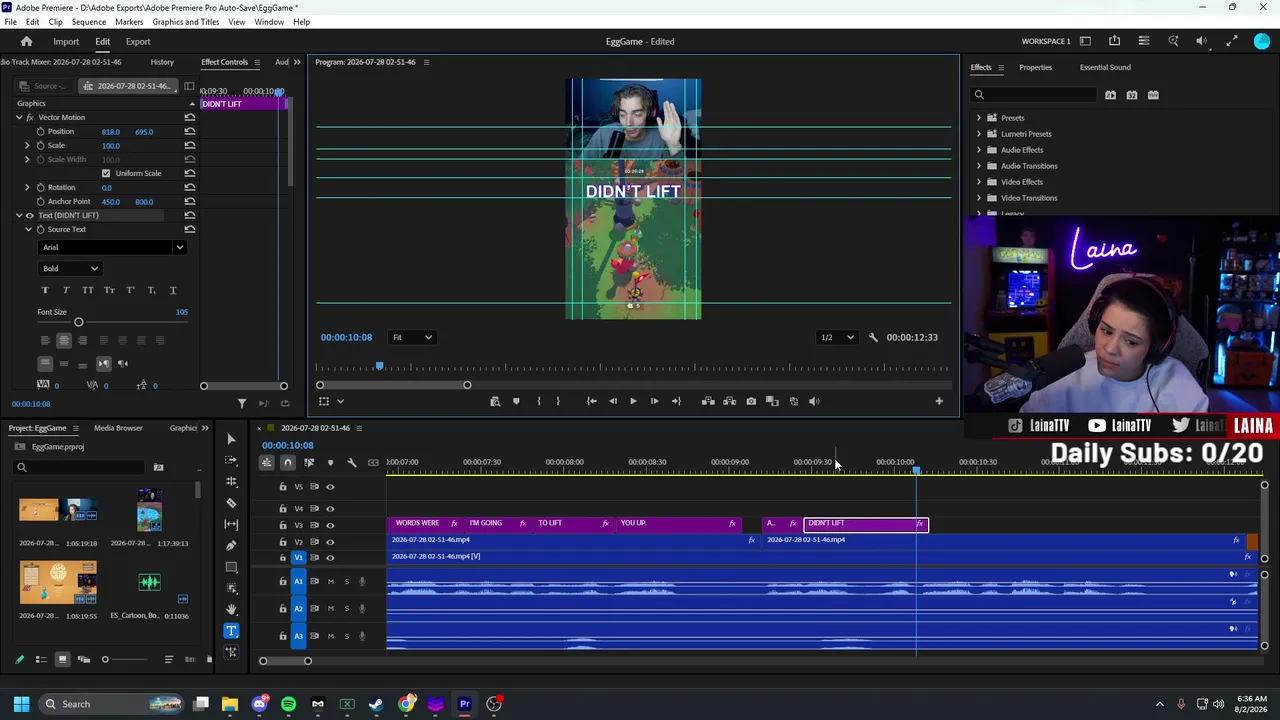Click the Windows Search box on the taskbar

pos(109,704)
